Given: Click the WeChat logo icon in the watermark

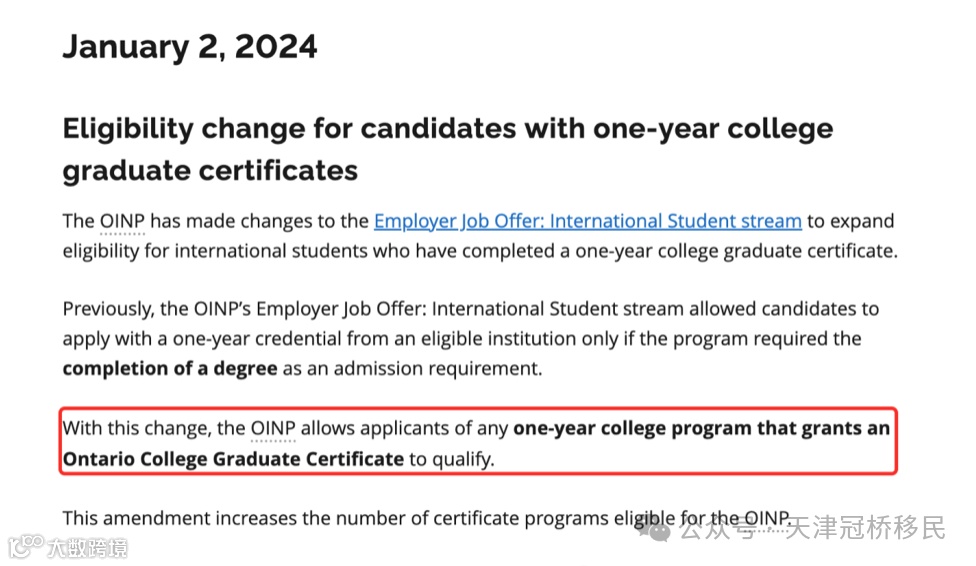Looking at the screenshot, I should tap(661, 531).
